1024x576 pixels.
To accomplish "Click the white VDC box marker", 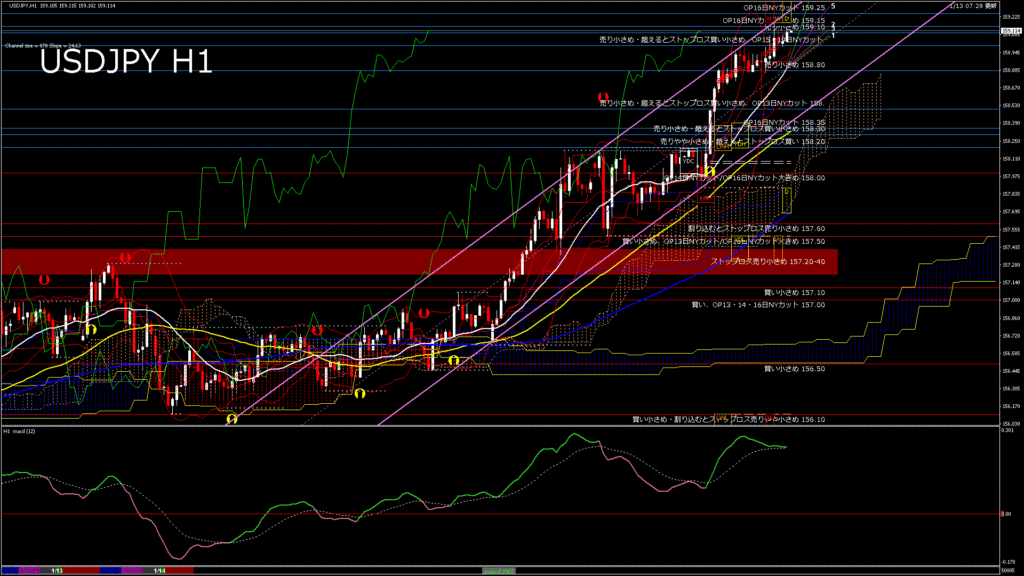I will point(688,159).
